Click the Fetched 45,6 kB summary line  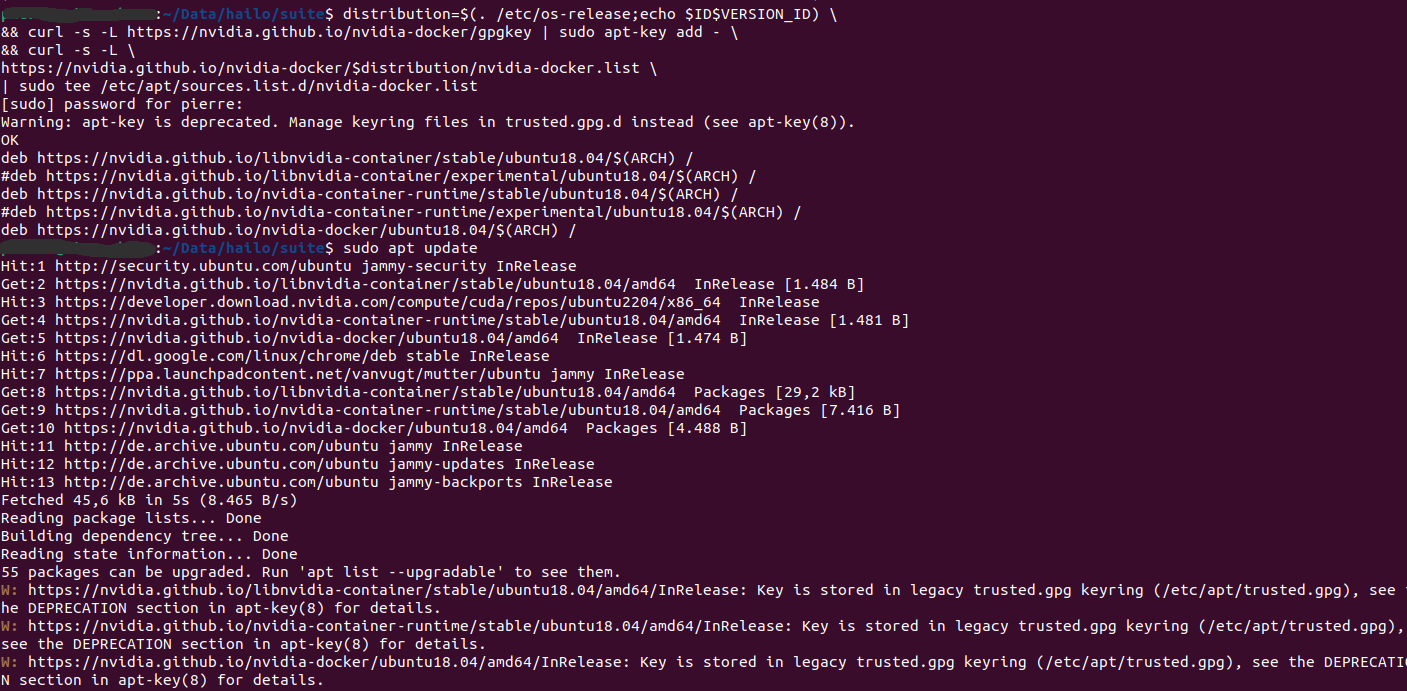coord(149,500)
